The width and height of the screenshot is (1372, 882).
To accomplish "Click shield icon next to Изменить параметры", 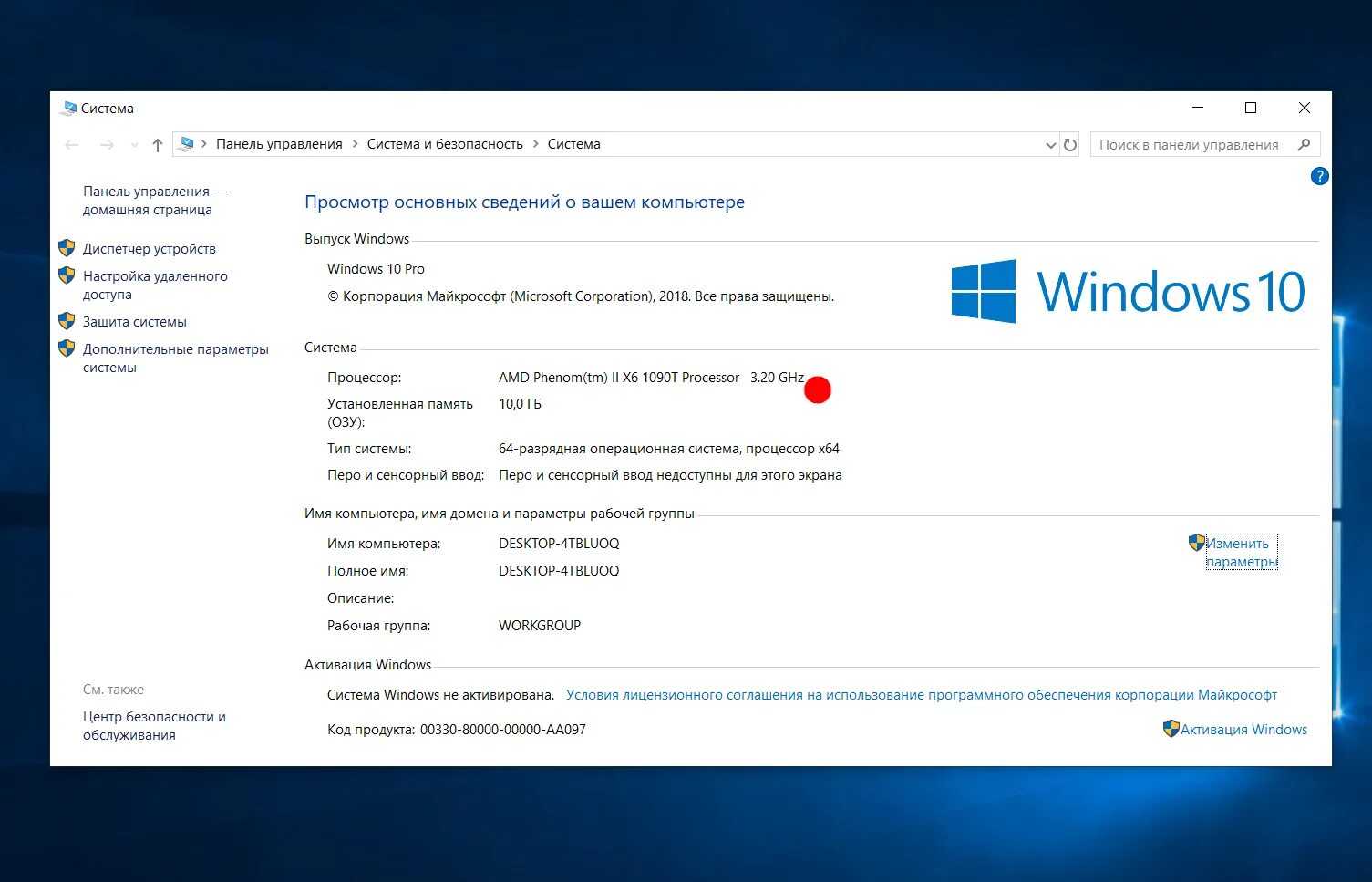I will 1197,543.
